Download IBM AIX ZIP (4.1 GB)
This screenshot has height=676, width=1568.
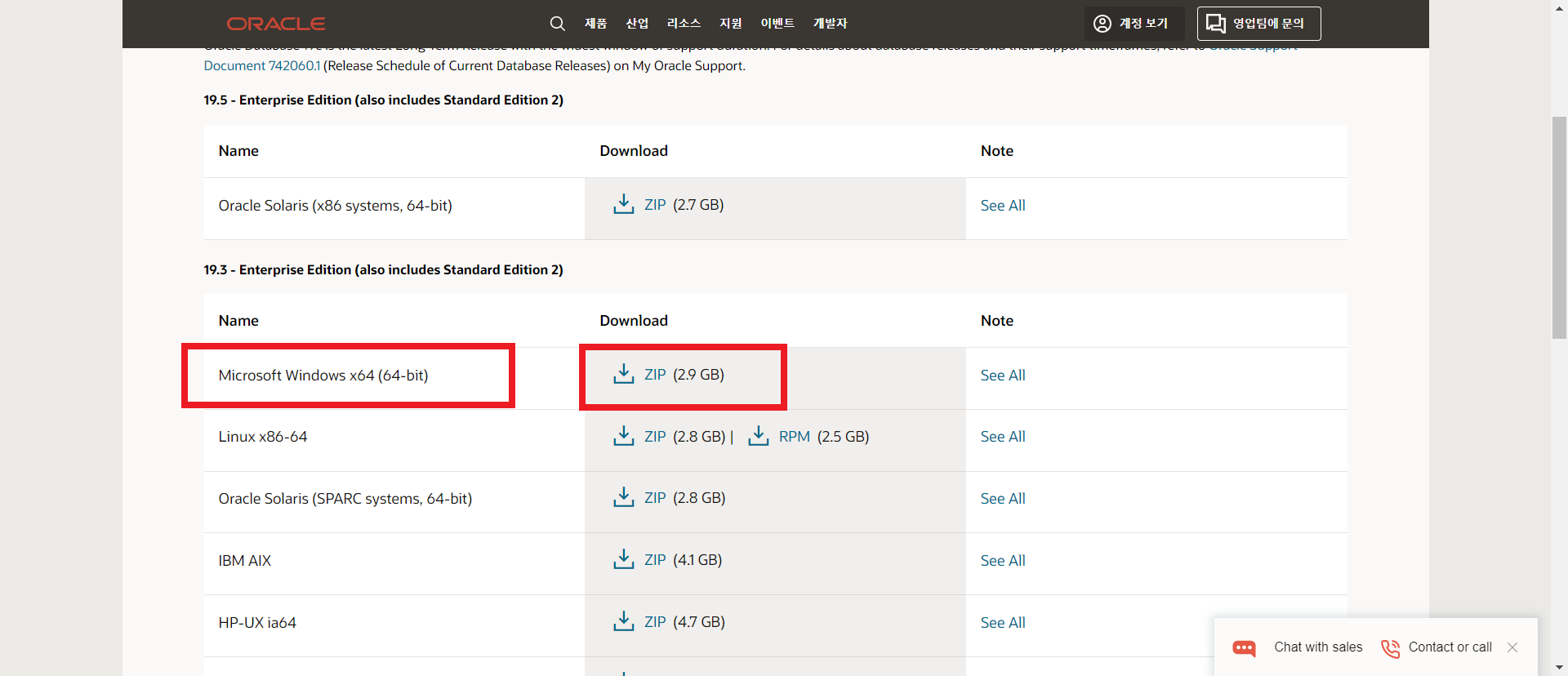pyautogui.click(x=655, y=560)
